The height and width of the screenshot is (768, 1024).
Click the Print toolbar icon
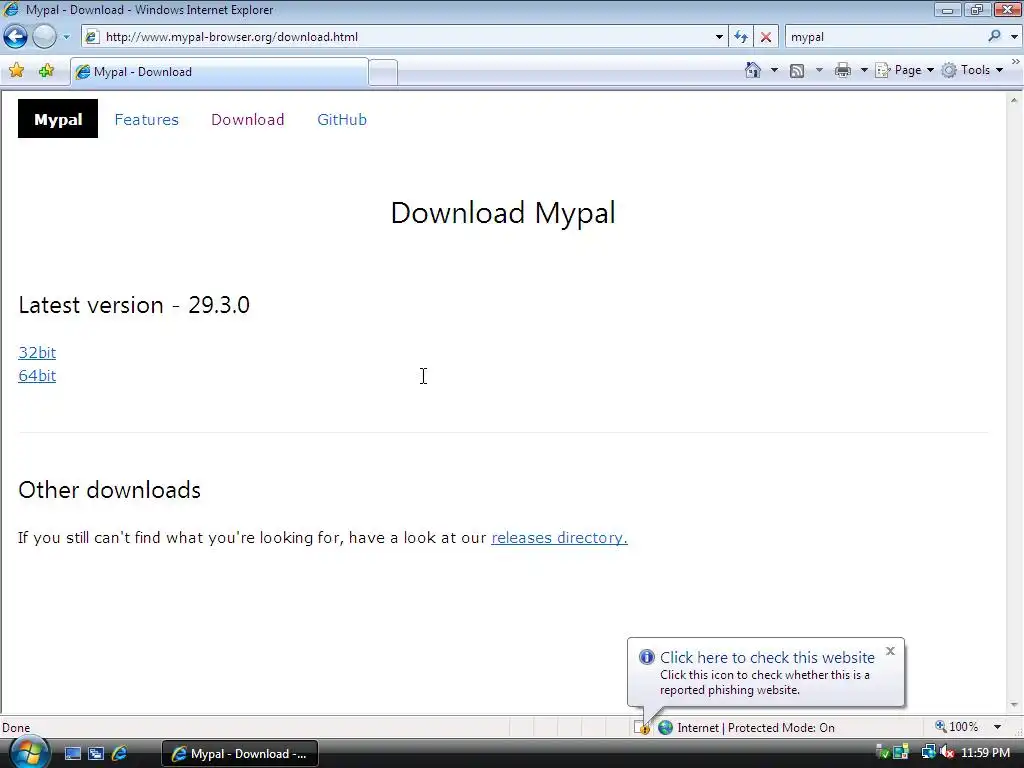pyautogui.click(x=842, y=70)
